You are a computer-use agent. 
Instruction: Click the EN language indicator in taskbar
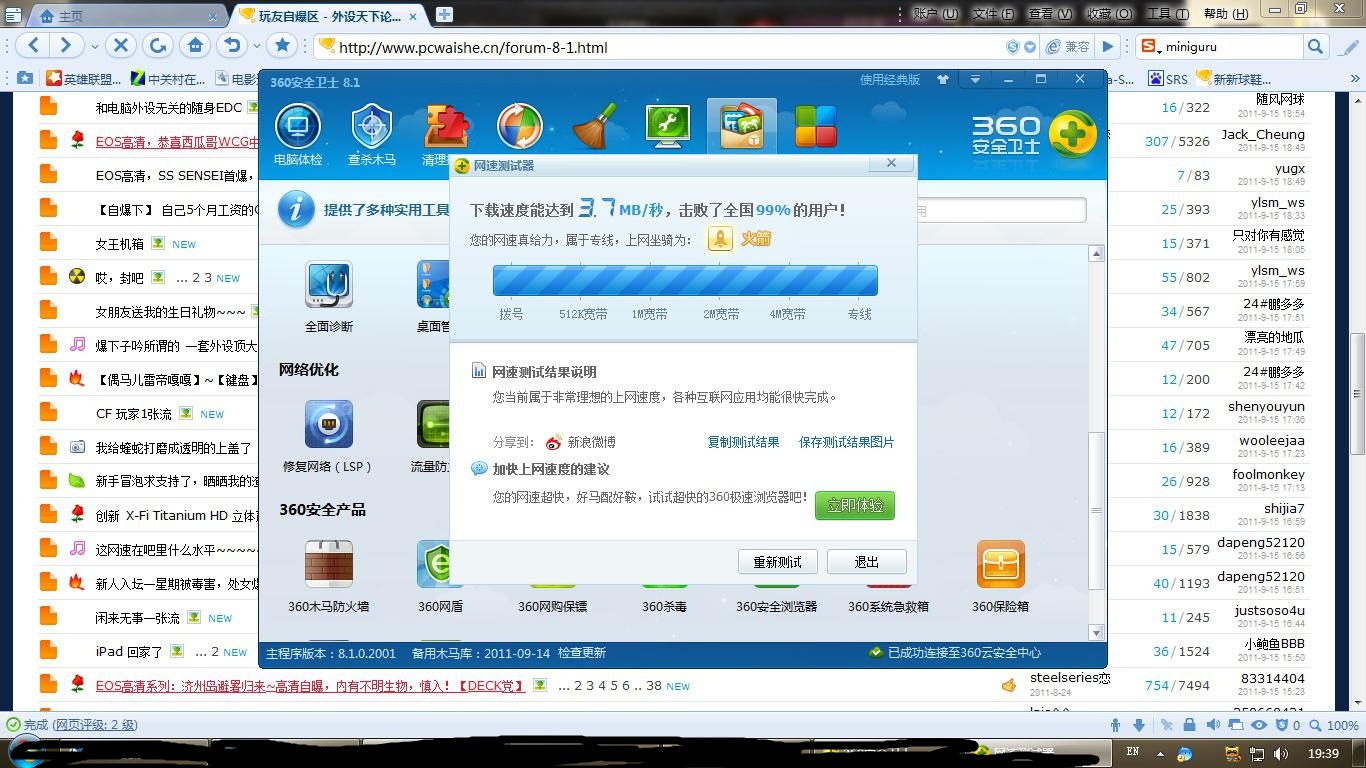click(1133, 752)
